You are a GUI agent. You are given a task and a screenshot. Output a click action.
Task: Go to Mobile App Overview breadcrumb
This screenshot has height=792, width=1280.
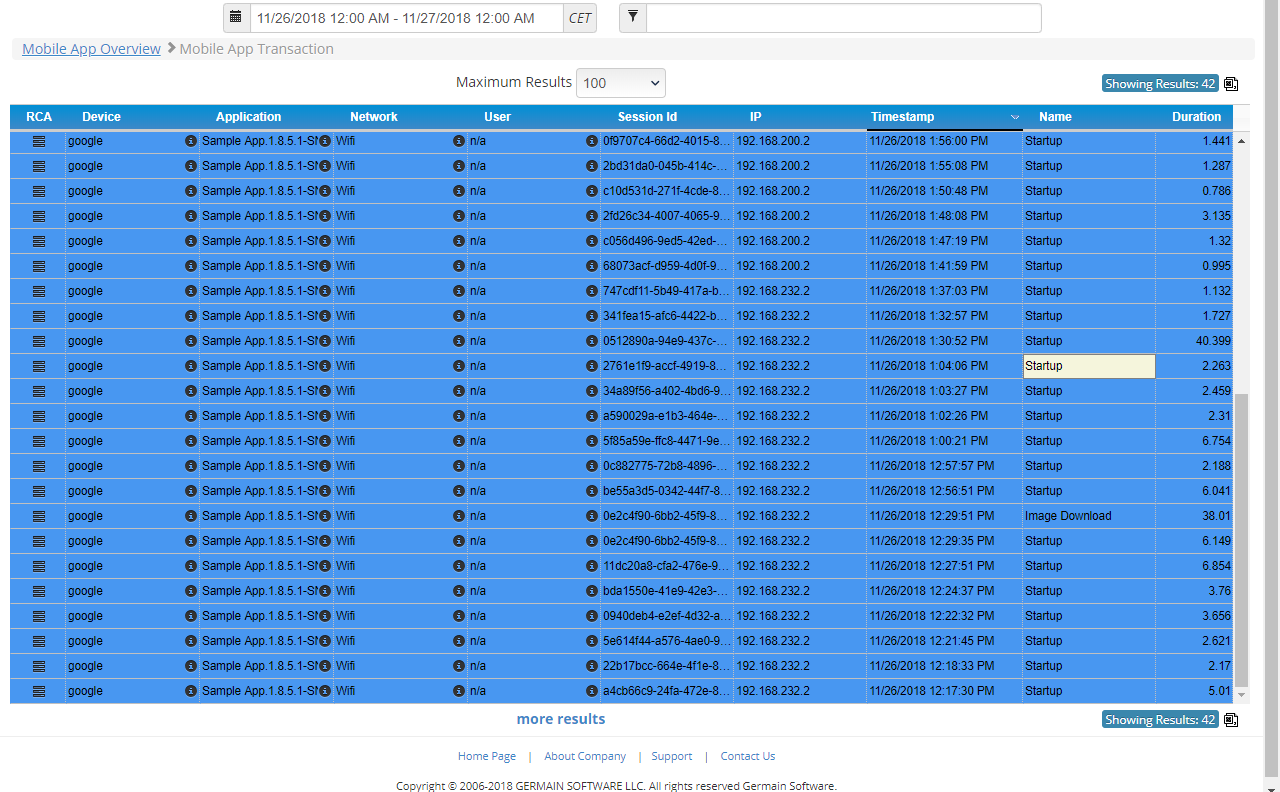(91, 49)
